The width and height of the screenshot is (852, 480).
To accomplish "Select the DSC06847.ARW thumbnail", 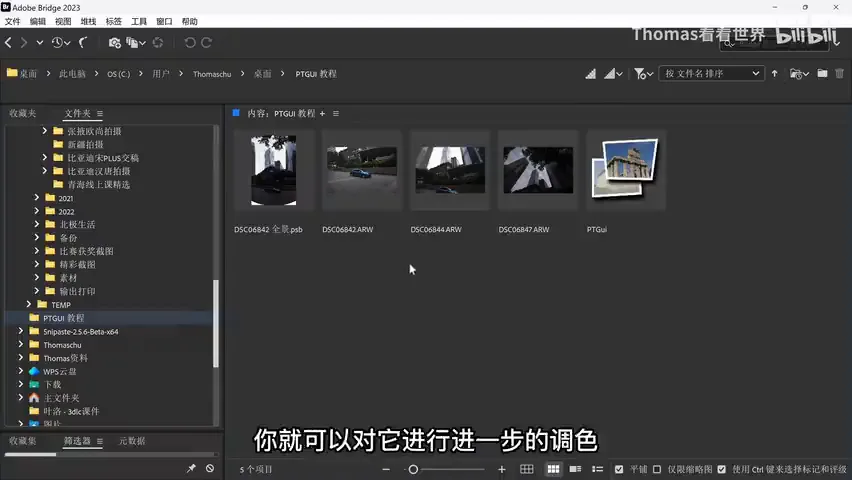I will (x=538, y=170).
